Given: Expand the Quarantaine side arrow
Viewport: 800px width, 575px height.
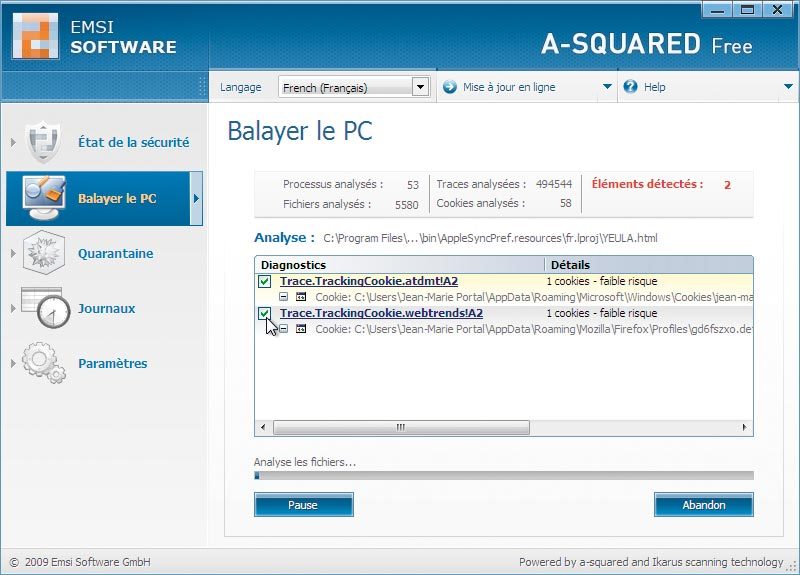Looking at the screenshot, I should pyautogui.click(x=13, y=253).
